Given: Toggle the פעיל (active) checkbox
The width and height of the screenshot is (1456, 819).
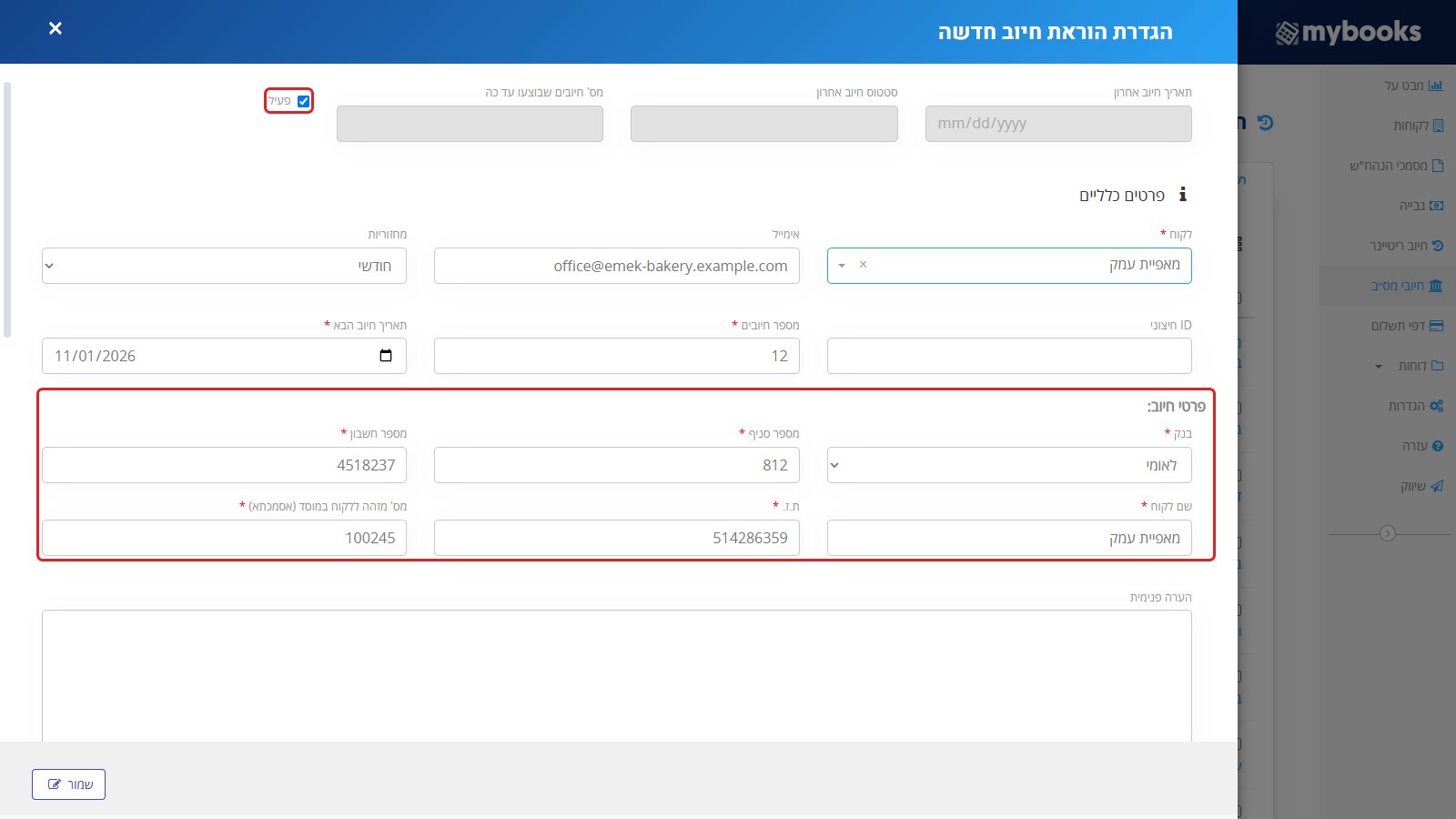Looking at the screenshot, I should [304, 101].
